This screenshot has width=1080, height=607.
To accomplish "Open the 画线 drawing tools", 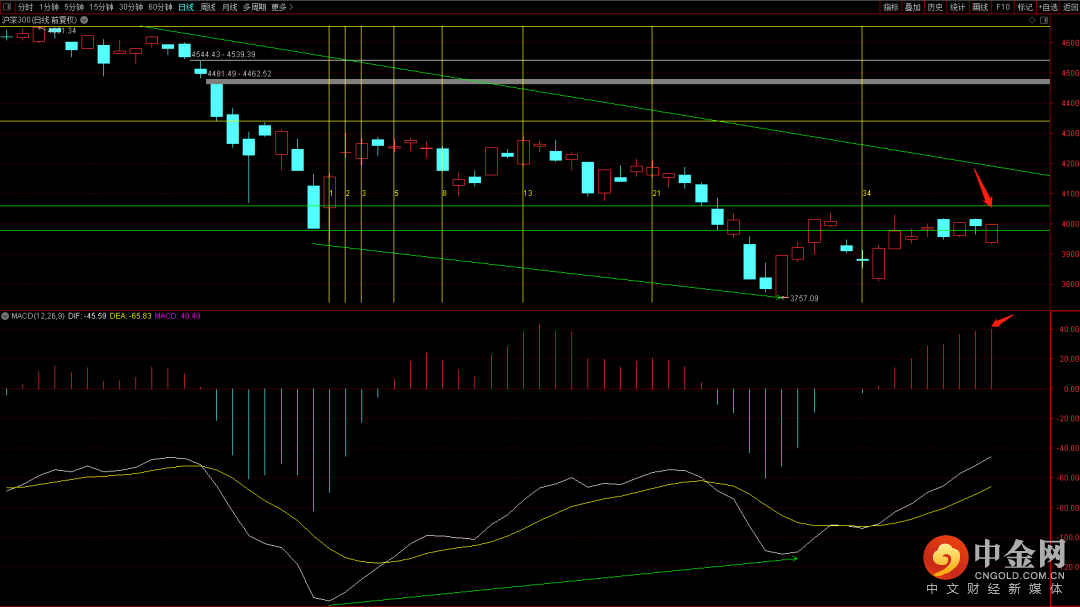I will (980, 7).
